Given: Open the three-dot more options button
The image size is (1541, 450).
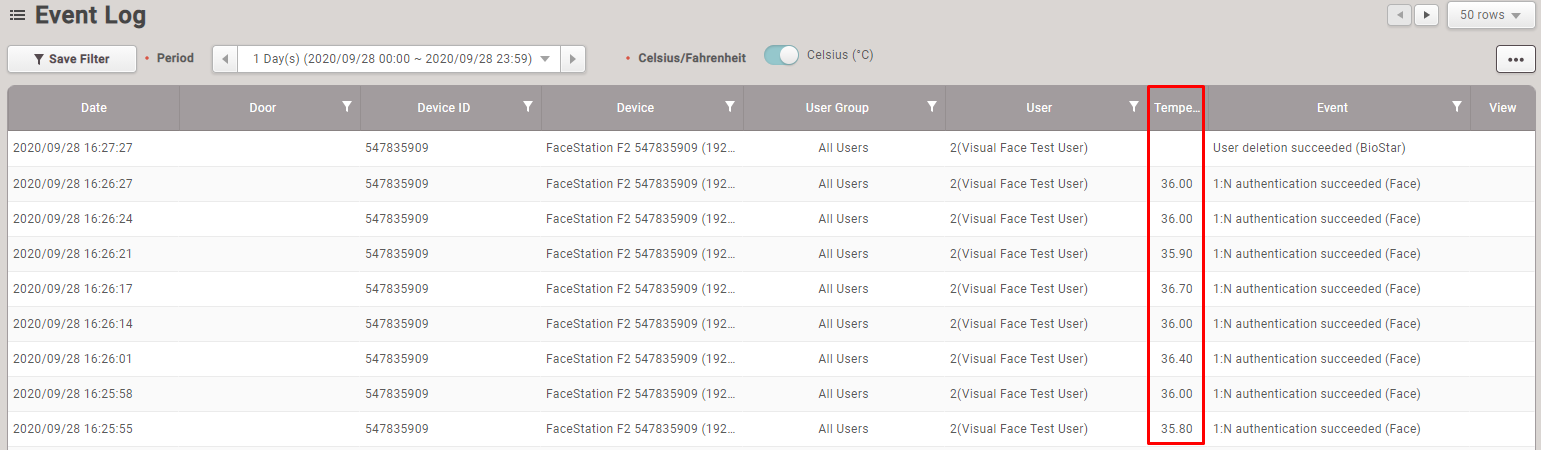Looking at the screenshot, I should coord(1515,59).
